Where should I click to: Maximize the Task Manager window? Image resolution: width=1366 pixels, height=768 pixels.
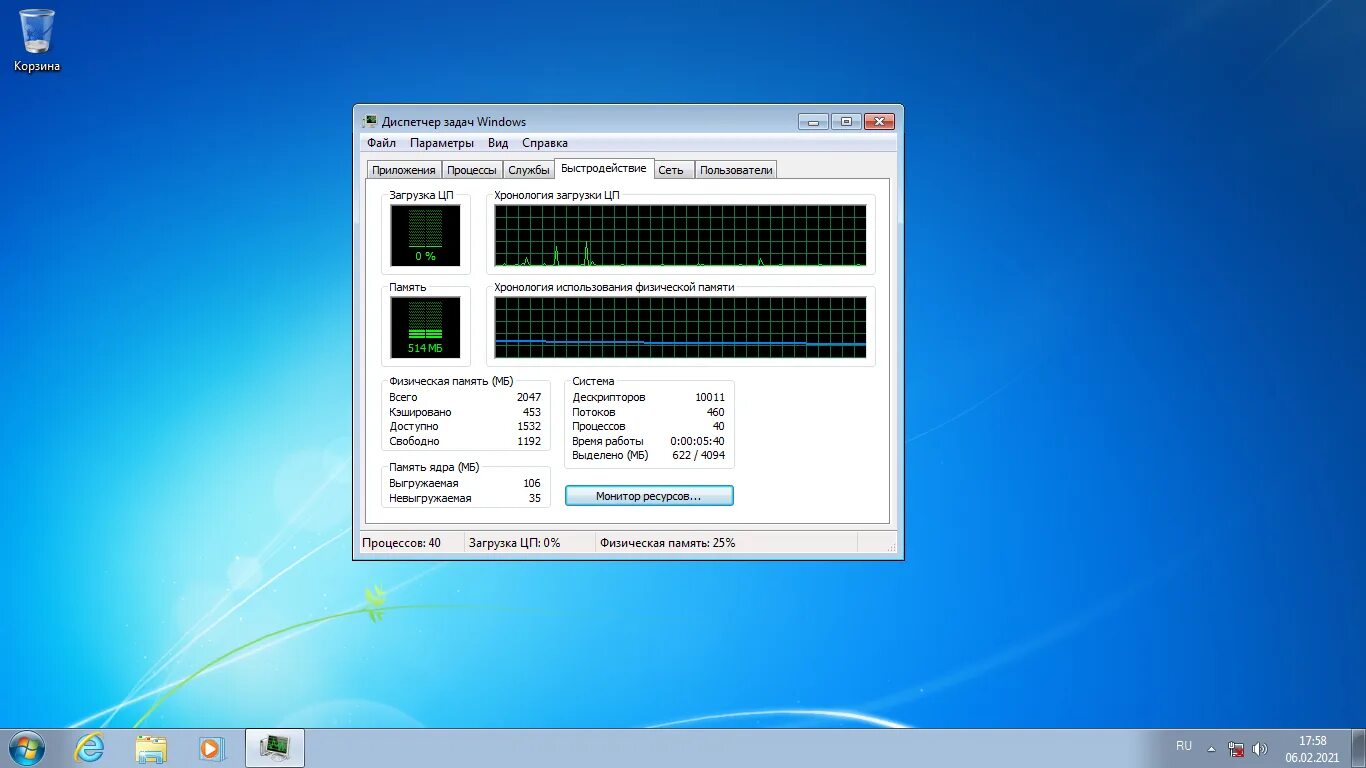point(846,122)
